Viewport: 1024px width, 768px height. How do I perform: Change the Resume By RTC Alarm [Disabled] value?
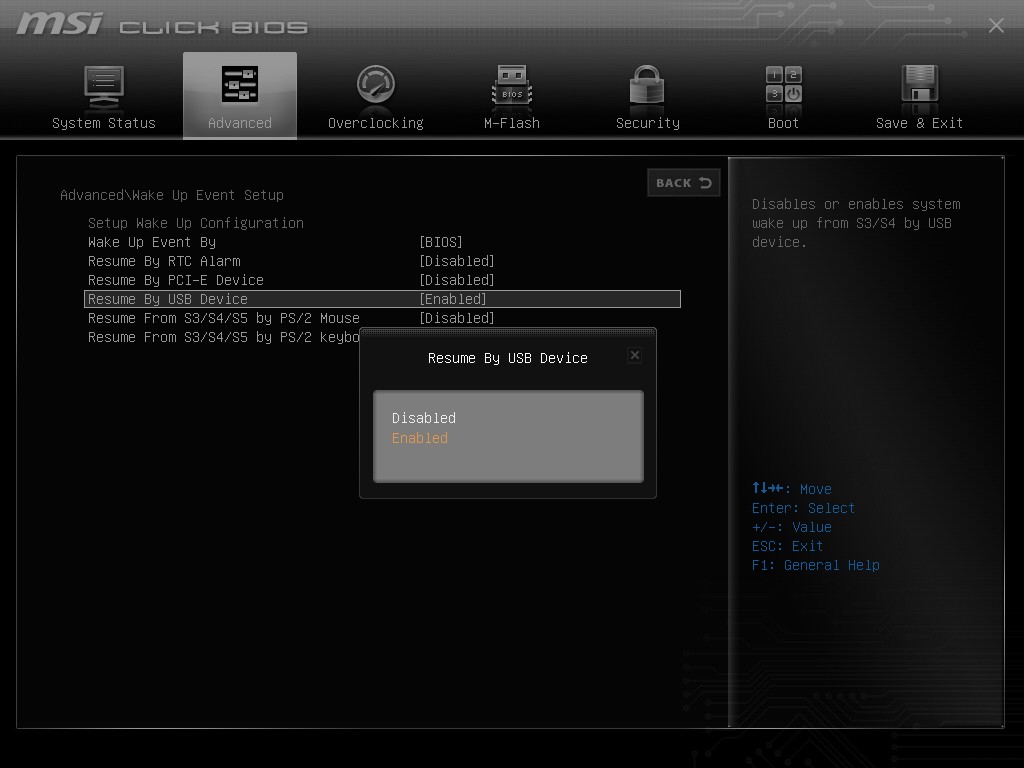pyautogui.click(x=456, y=261)
